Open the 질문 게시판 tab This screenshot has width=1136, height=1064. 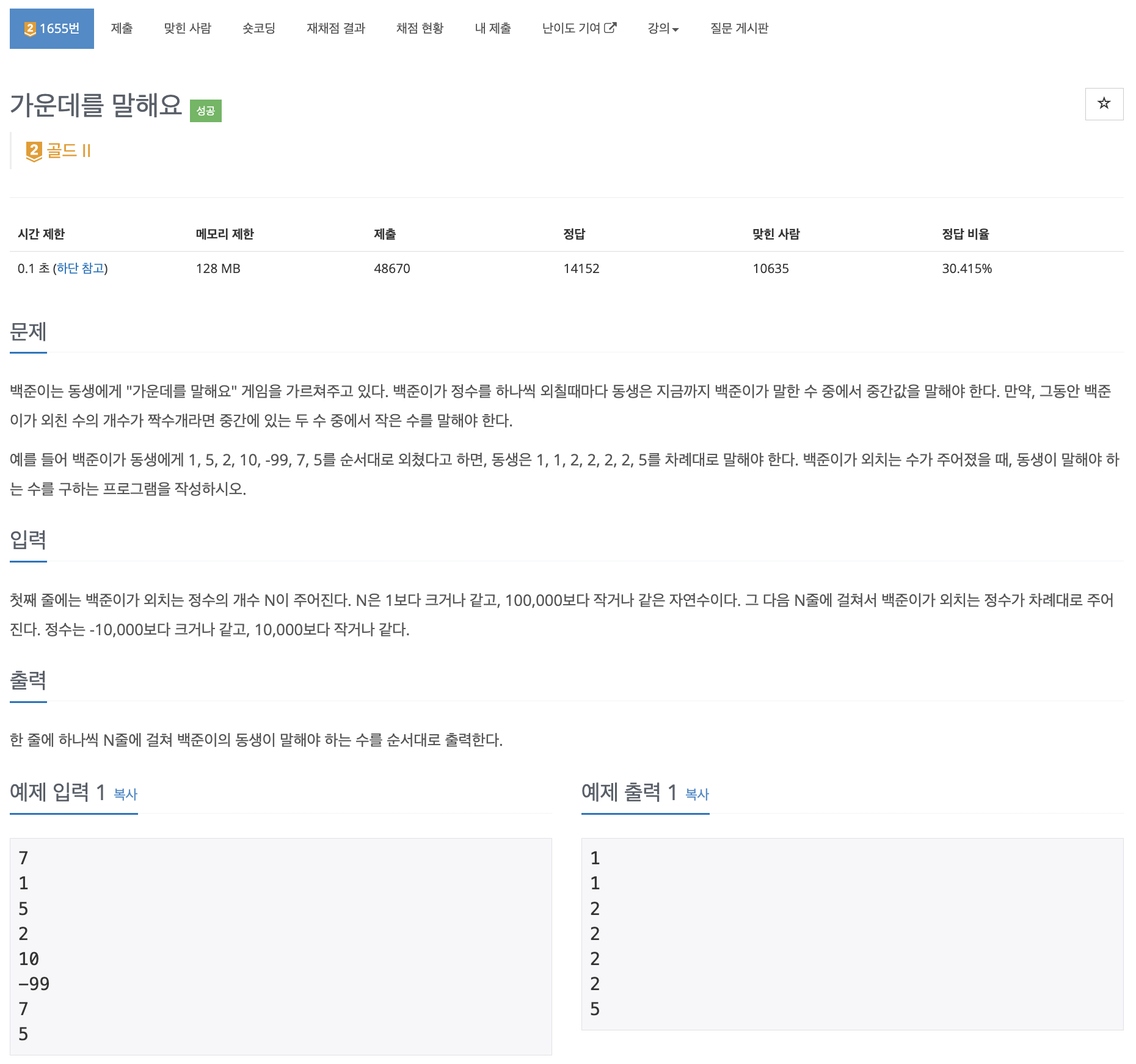pos(740,28)
